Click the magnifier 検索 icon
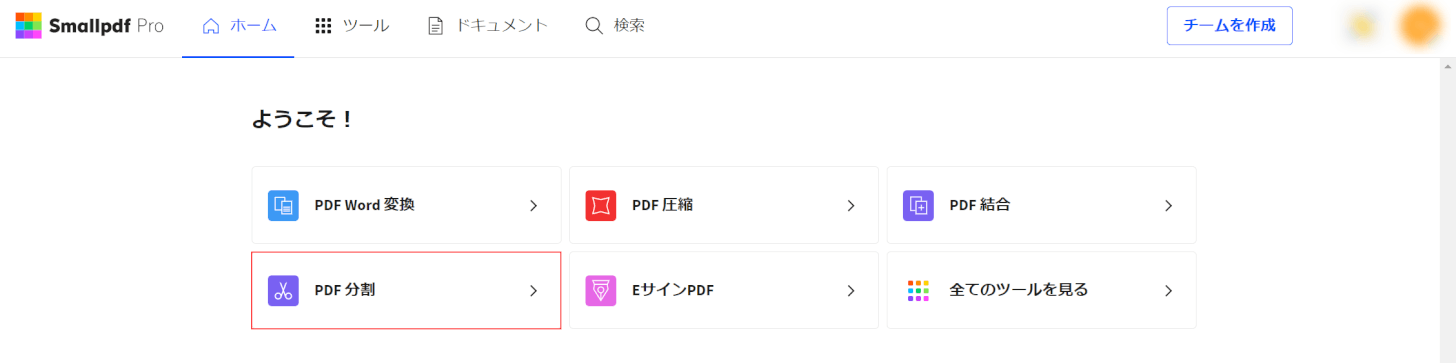 coord(594,26)
